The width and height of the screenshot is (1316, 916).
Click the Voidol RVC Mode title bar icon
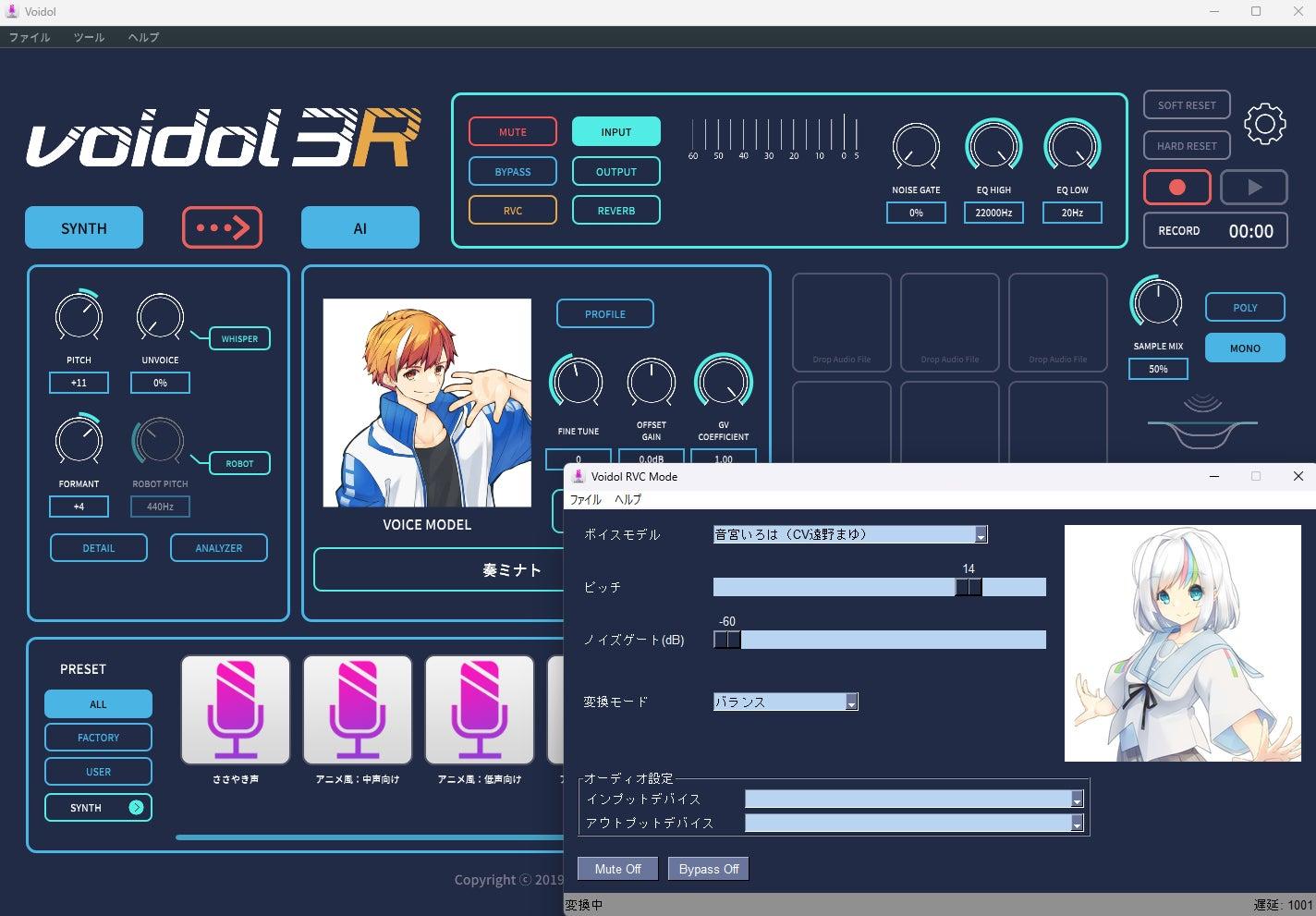click(x=579, y=476)
